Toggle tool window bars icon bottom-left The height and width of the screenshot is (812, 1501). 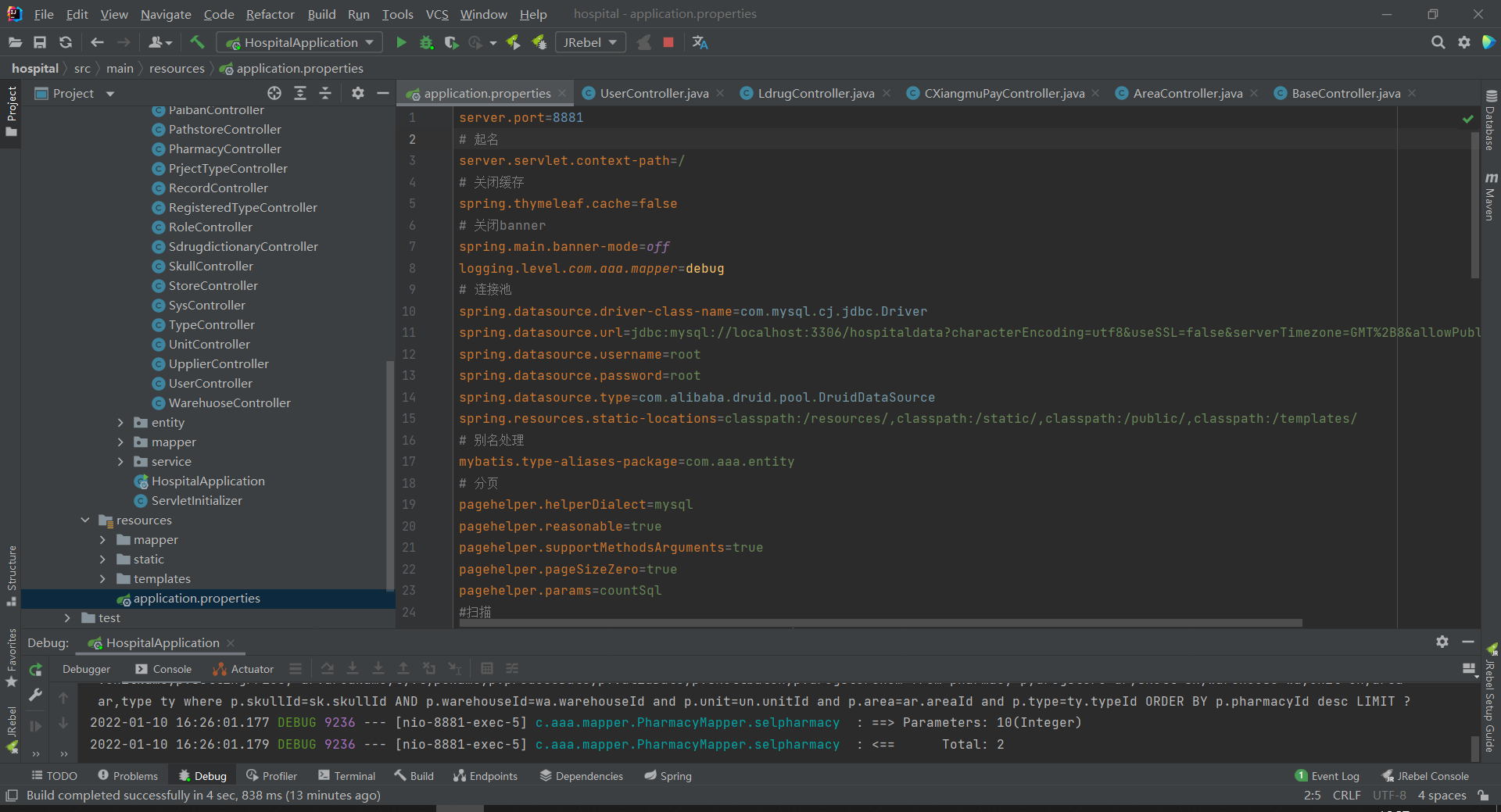click(11, 795)
